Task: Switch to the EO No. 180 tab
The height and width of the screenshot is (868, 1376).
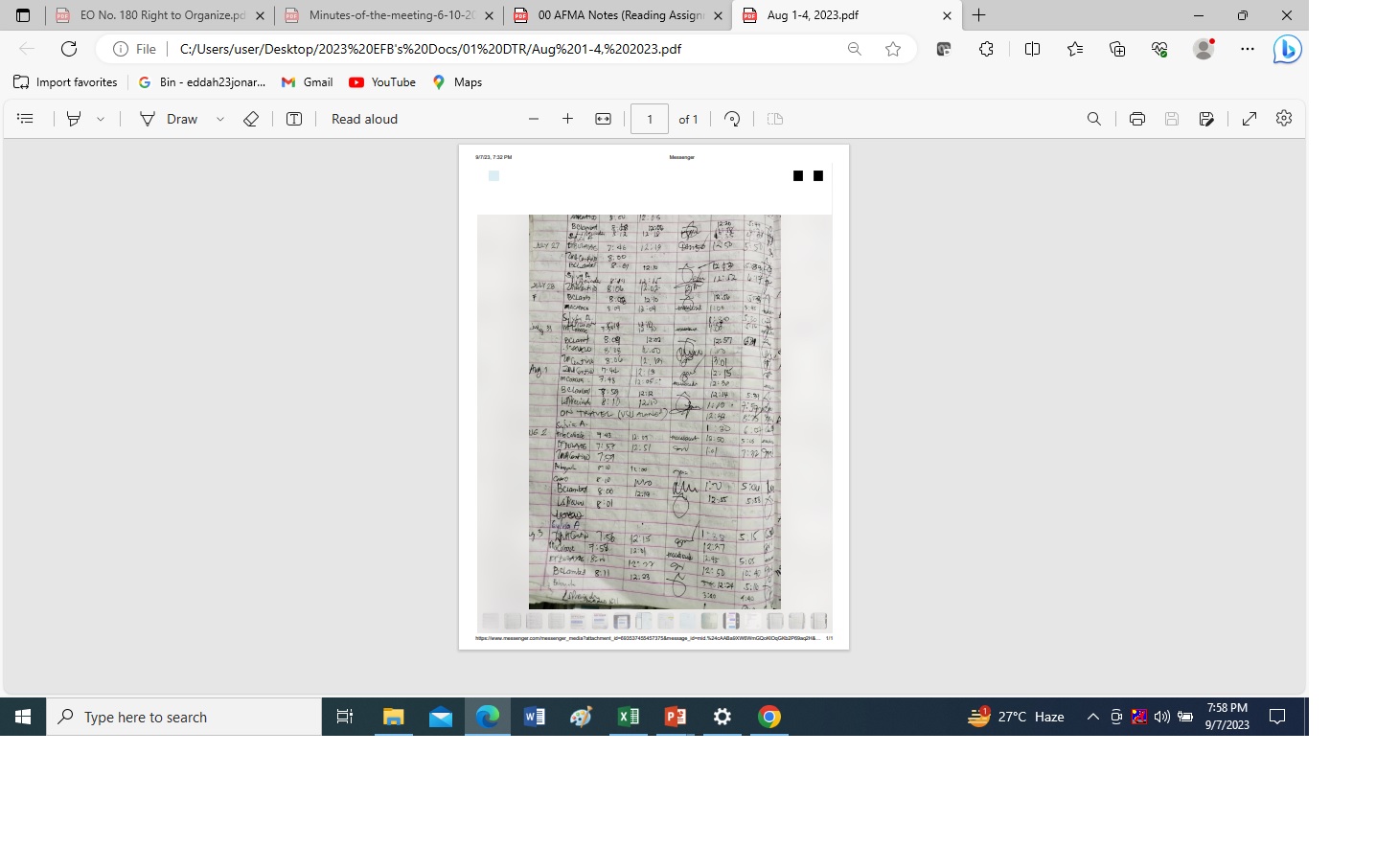Action: click(160, 15)
